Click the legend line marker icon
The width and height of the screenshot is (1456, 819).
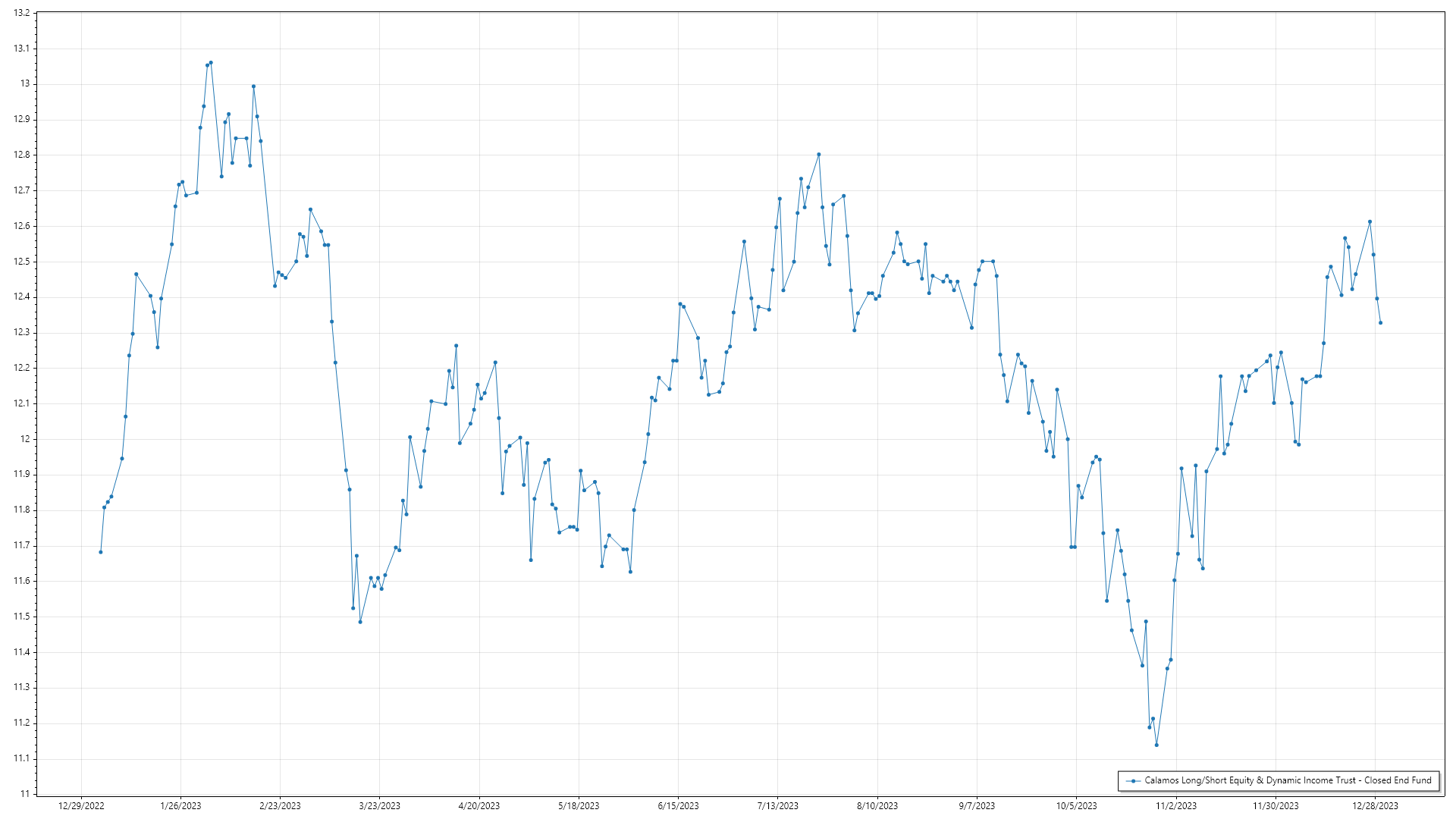[1133, 780]
